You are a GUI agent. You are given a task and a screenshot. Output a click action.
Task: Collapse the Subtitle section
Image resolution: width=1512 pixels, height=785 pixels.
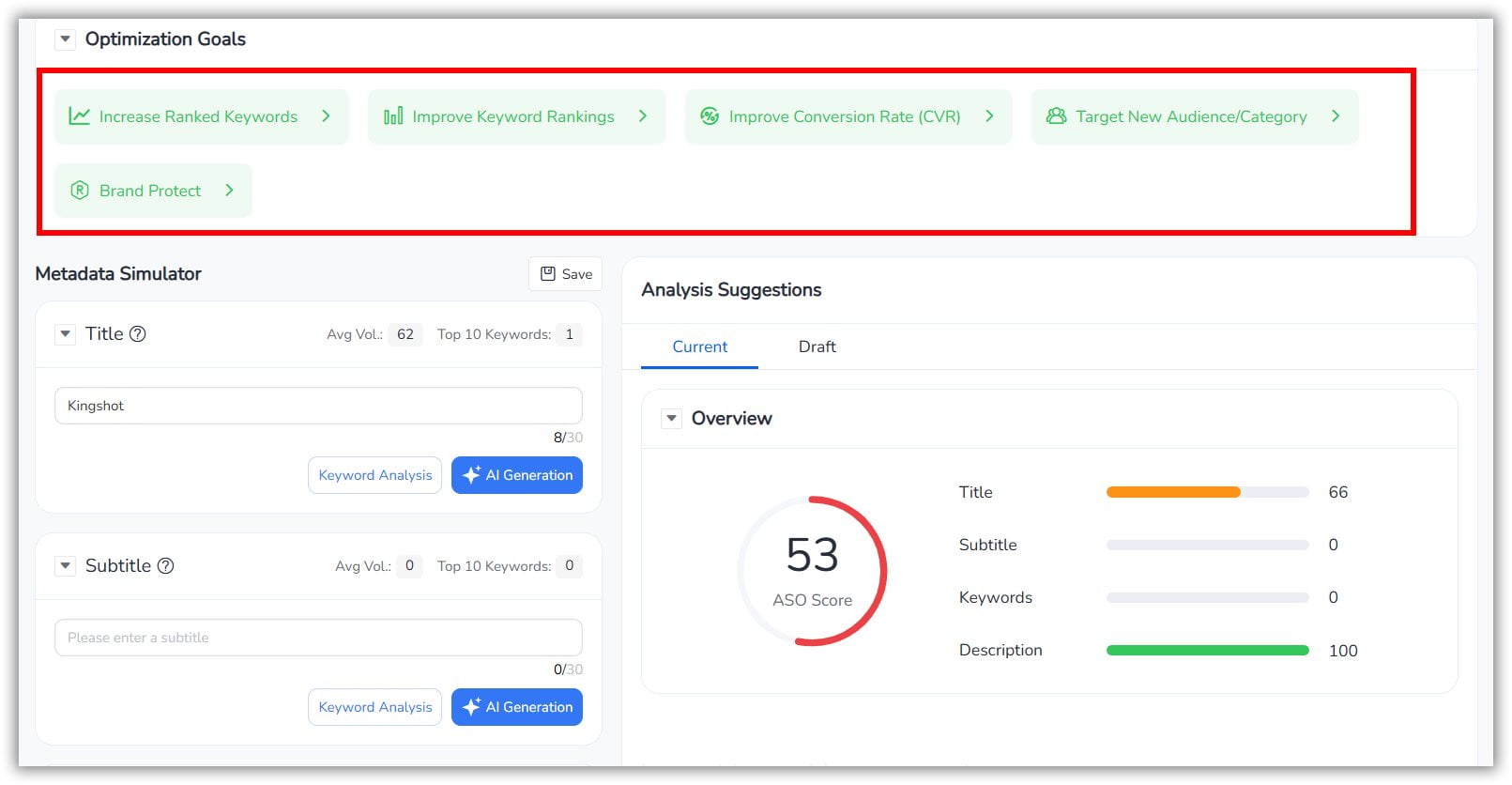(65, 566)
